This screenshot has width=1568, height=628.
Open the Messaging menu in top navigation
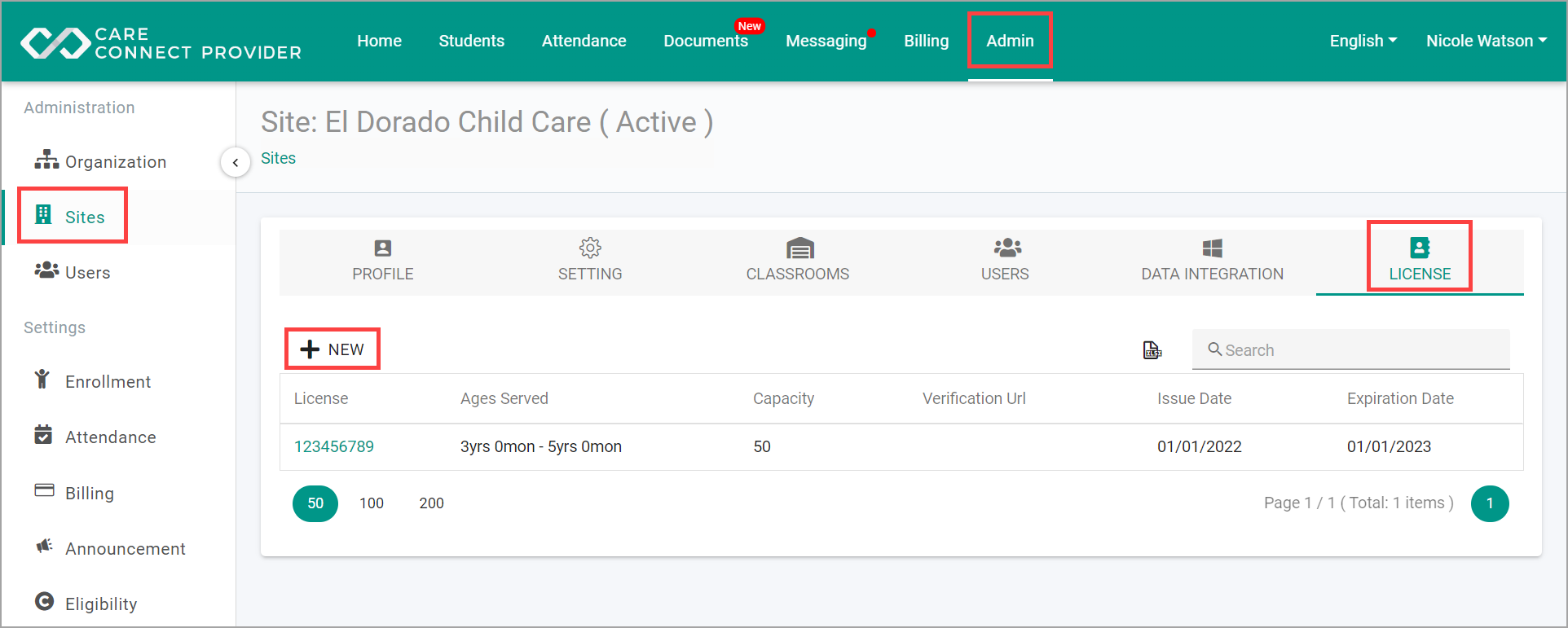(x=826, y=41)
